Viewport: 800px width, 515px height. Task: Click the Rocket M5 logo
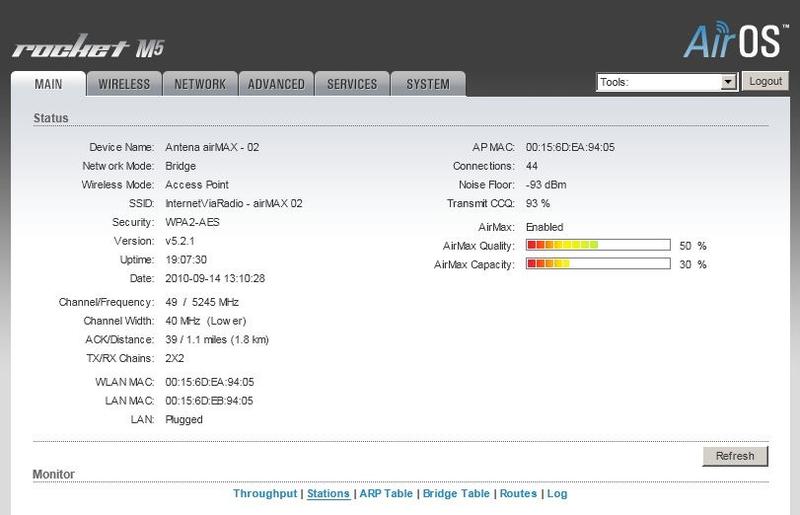(88, 47)
